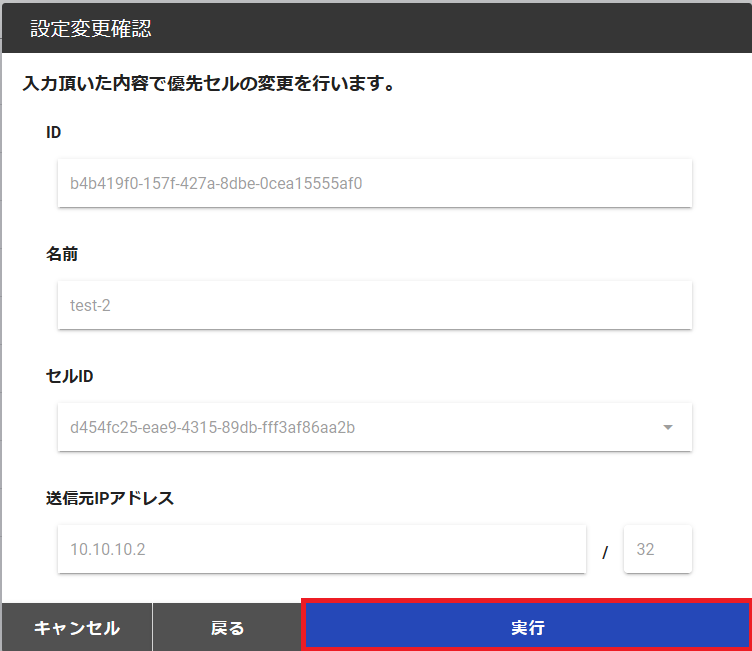Click the ID field with b4b419f0 value
Viewport: 752px width, 651px height.
click(375, 183)
